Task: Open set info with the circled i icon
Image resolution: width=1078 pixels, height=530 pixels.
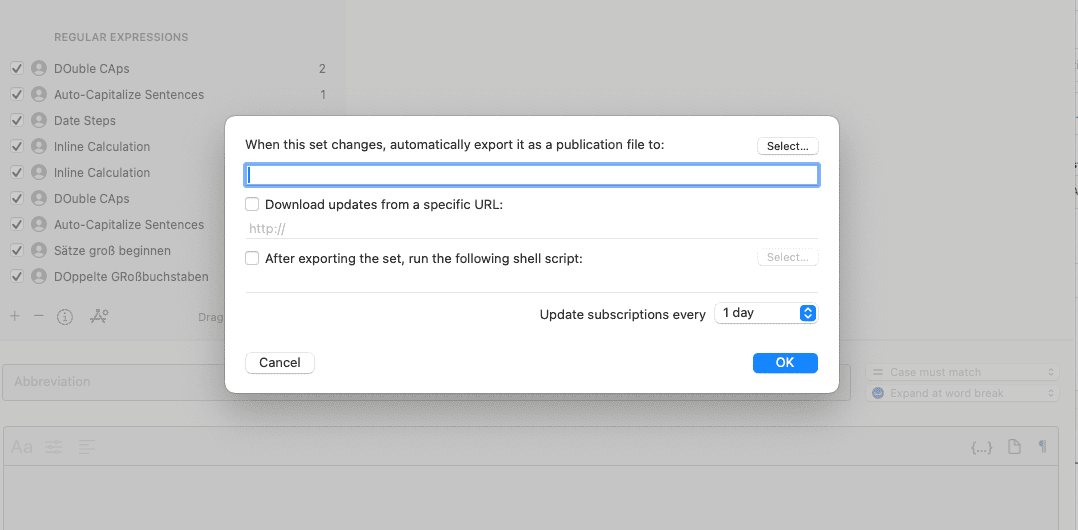Action: pos(65,317)
